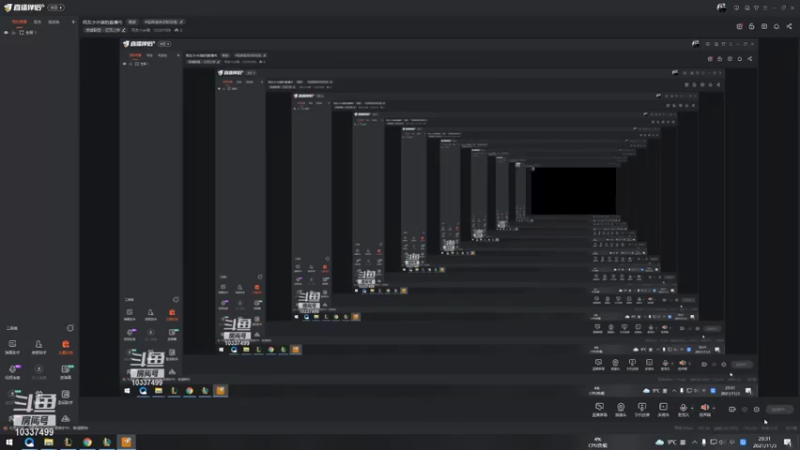
Task: Click the flame popularity icon beside outermost room number
Action: [x=177, y=30]
